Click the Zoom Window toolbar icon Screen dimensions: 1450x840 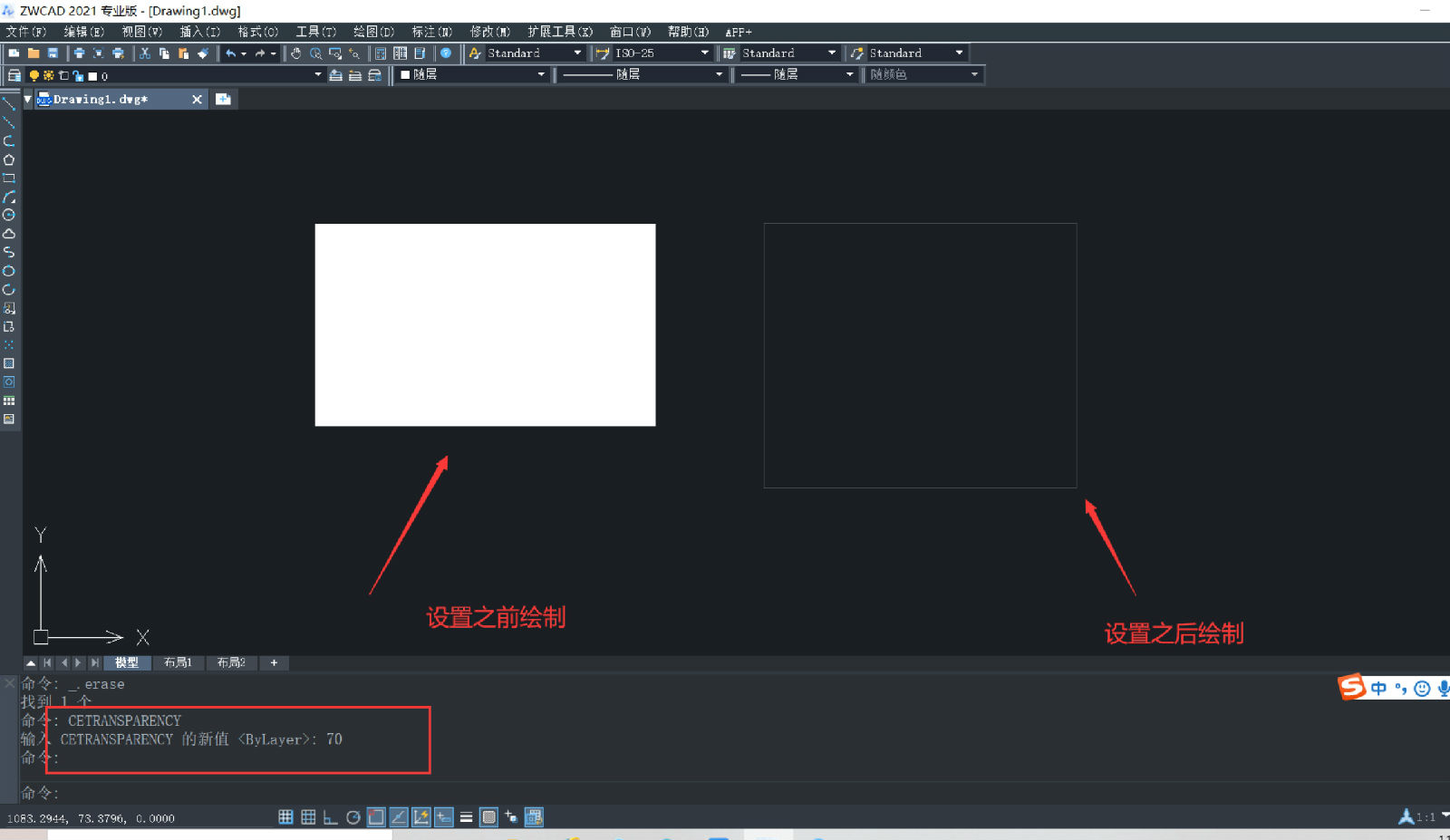334,53
